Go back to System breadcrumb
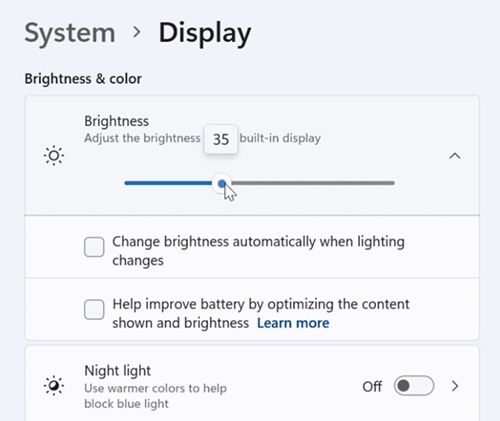Screen dimensions: 500x421 coord(70,33)
